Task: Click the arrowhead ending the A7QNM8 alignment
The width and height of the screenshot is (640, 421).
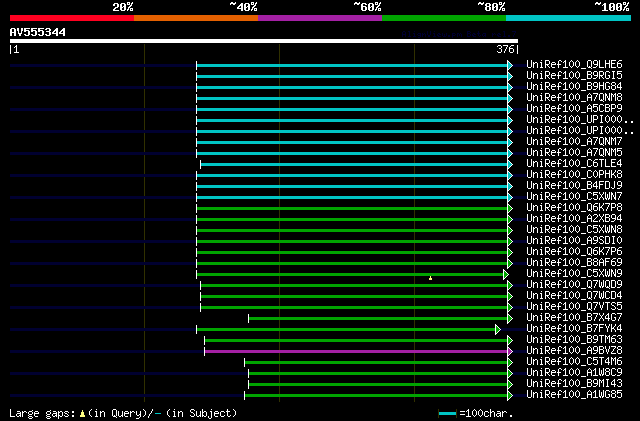Action: 510,98
